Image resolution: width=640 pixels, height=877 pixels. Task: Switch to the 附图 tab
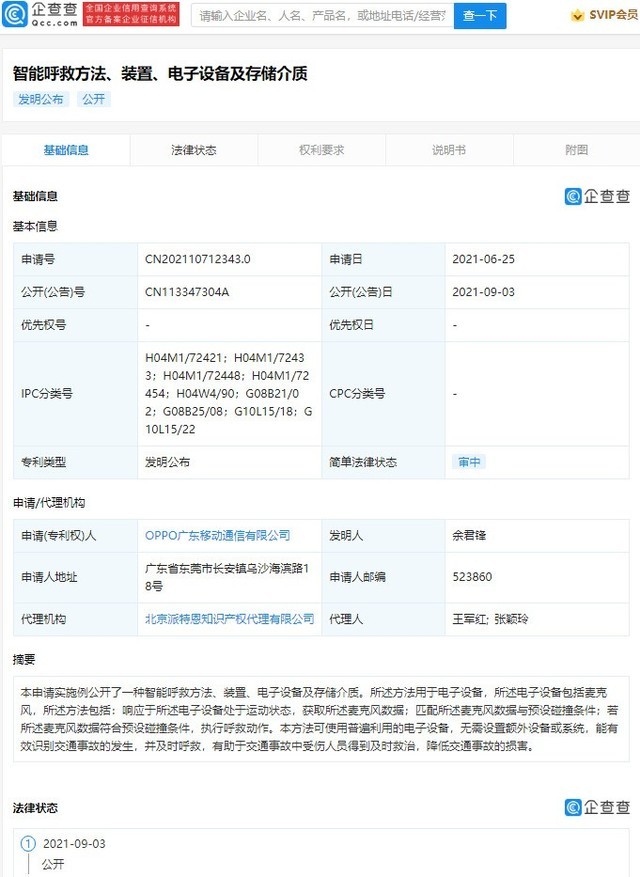click(576, 150)
